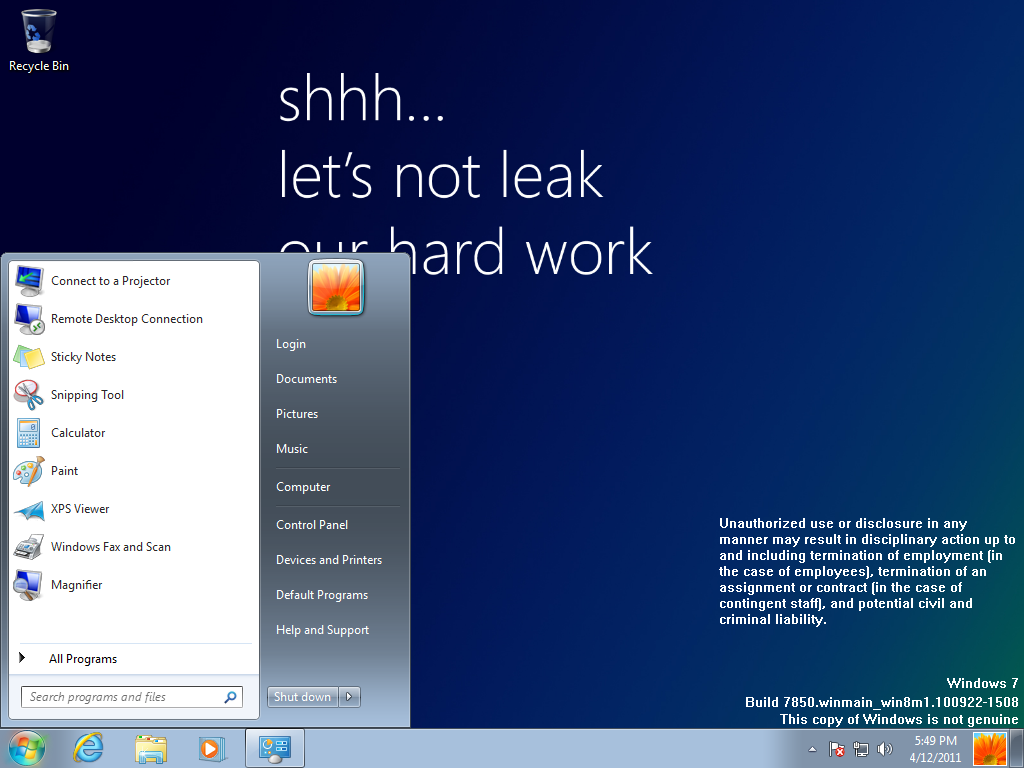Open the Snipping Tool scissors icon
This screenshot has width=1024, height=768.
pyautogui.click(x=28, y=394)
